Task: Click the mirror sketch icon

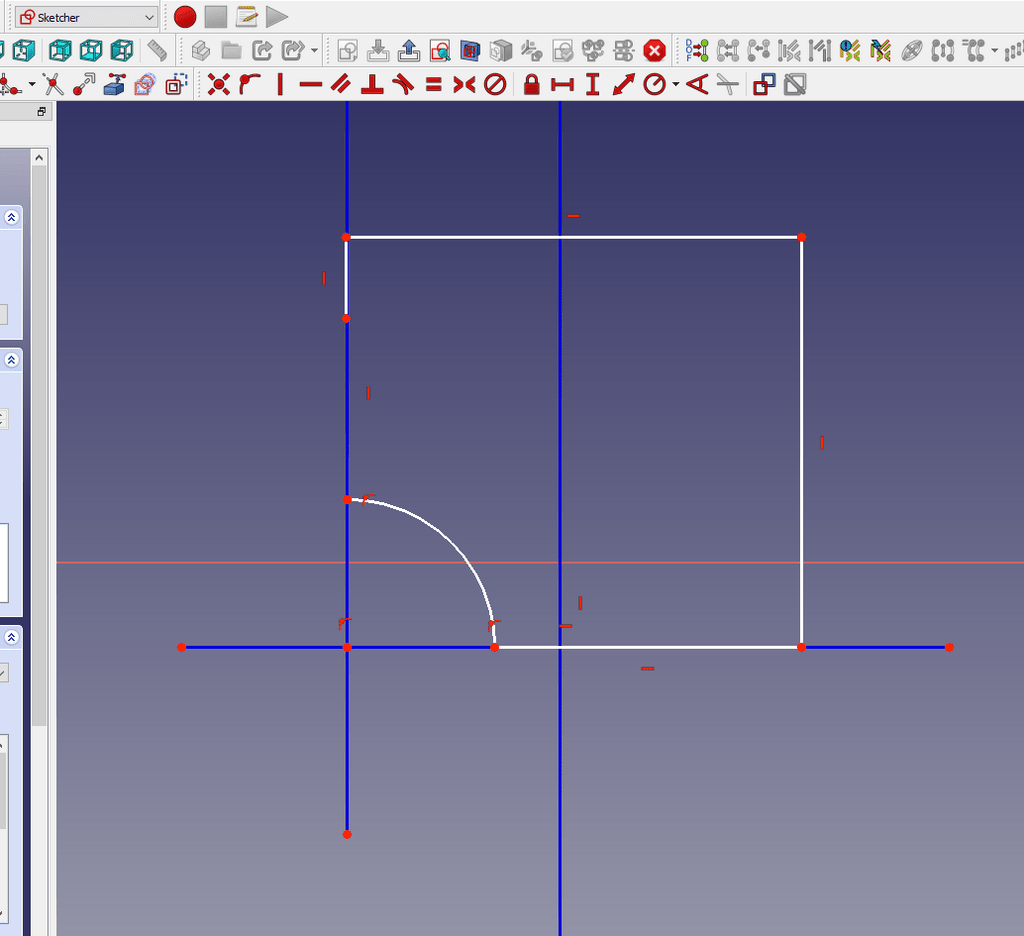Action: point(624,50)
